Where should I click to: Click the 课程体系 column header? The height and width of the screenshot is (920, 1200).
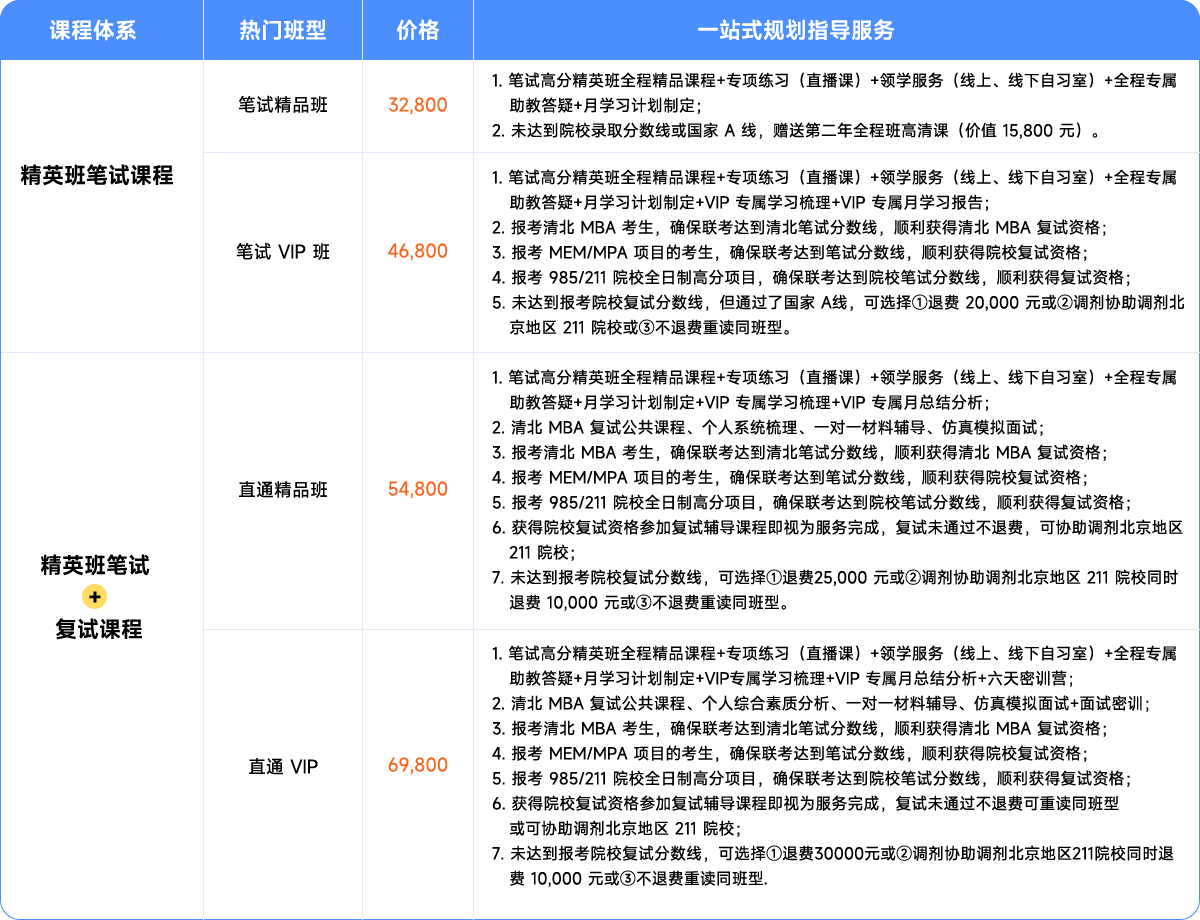(93, 30)
